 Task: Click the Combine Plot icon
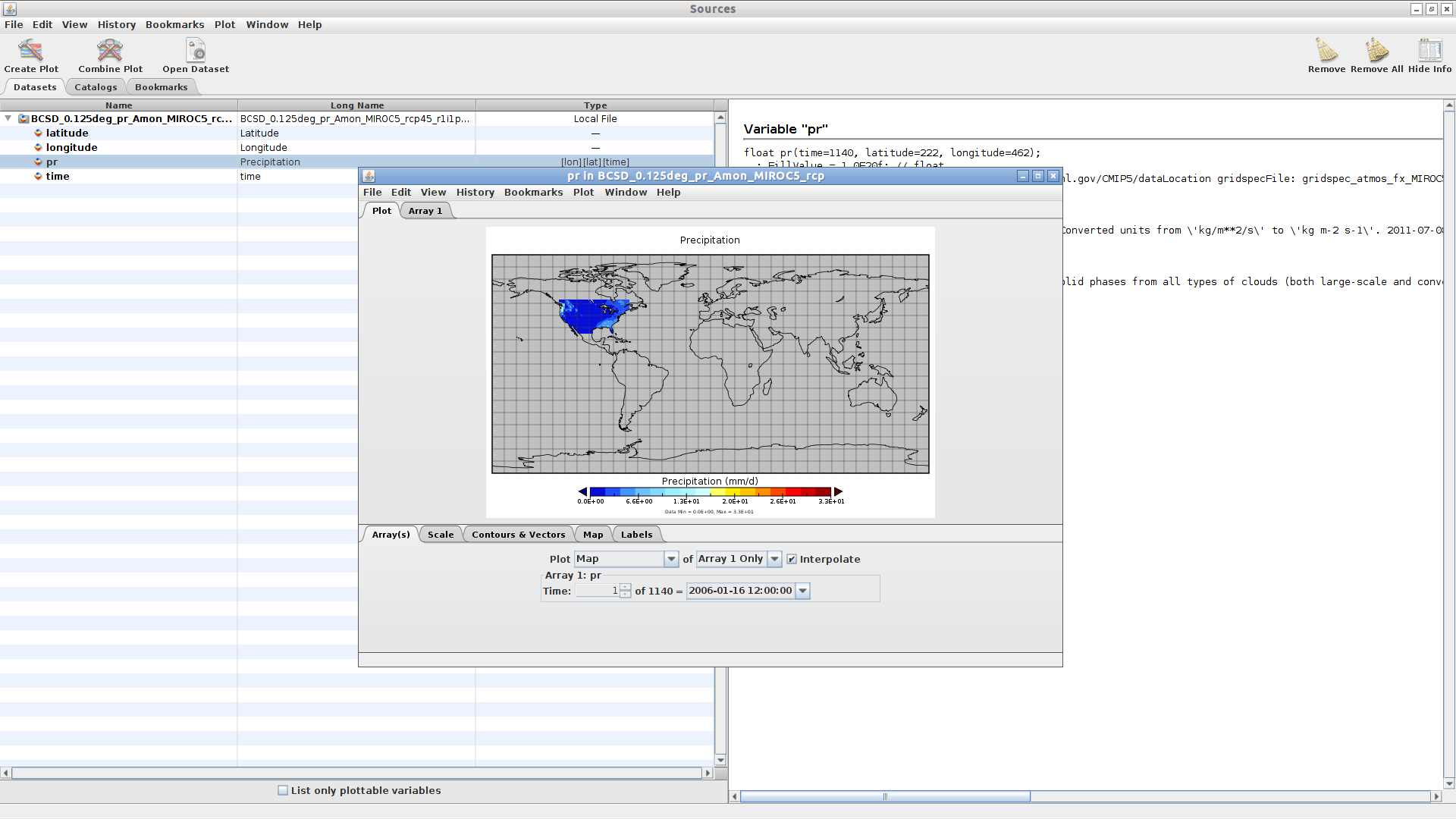[109, 51]
